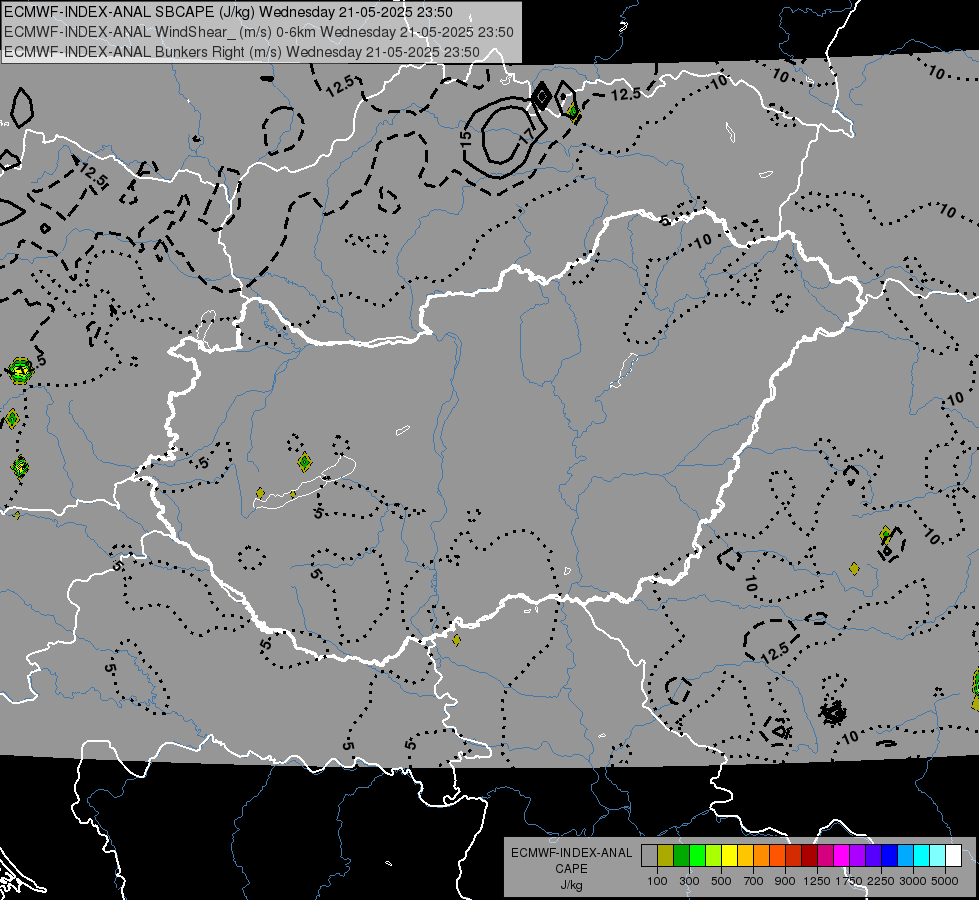Viewport: 979px width, 900px height.
Task: Click the WindShear 0-6km title line
Action: click(x=259, y=32)
